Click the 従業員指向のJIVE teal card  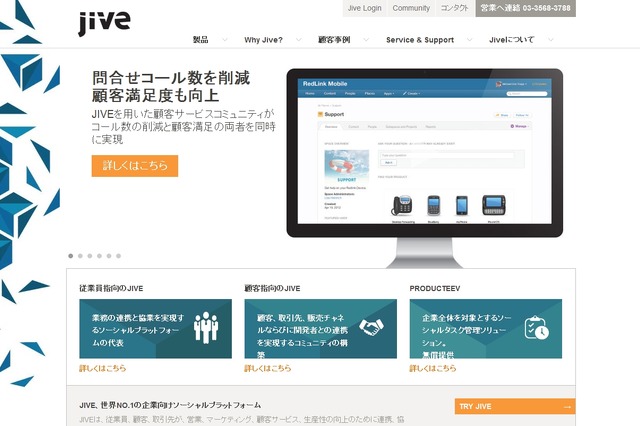tap(156, 329)
